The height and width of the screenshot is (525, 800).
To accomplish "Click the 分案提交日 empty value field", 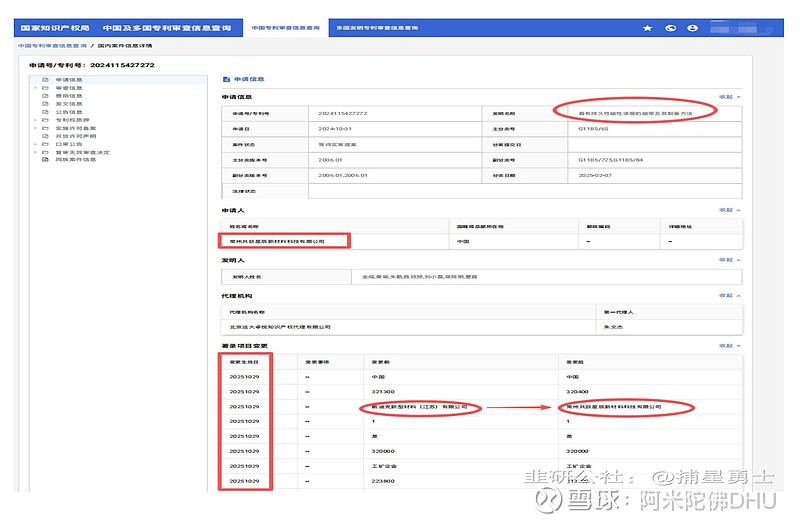I will (655, 145).
